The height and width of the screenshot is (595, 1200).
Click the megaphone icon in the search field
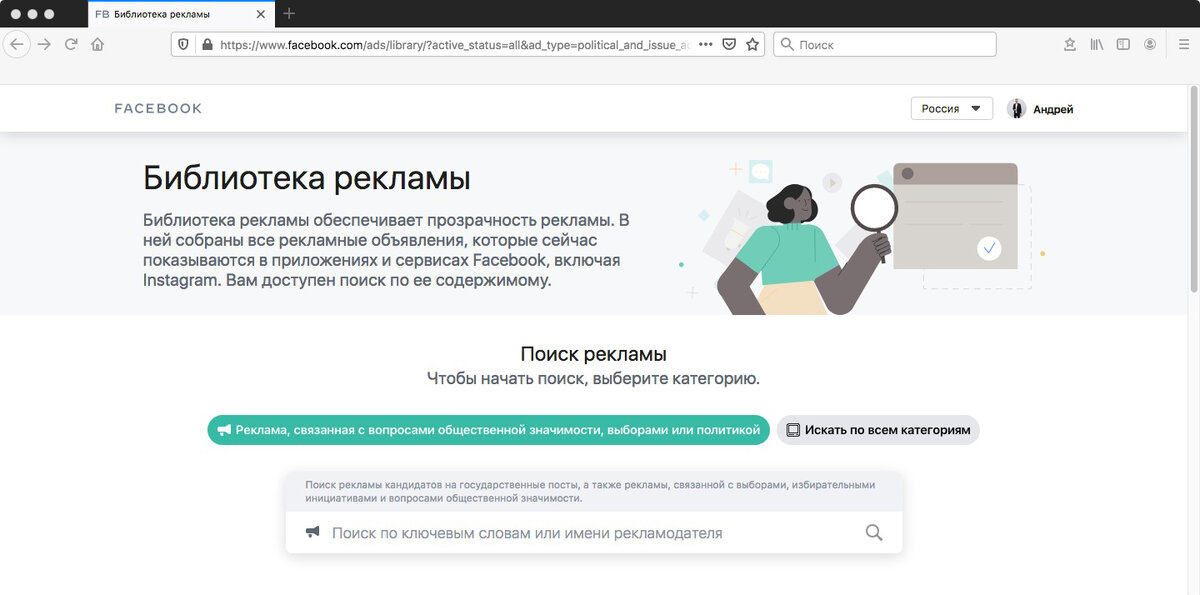[x=312, y=532]
